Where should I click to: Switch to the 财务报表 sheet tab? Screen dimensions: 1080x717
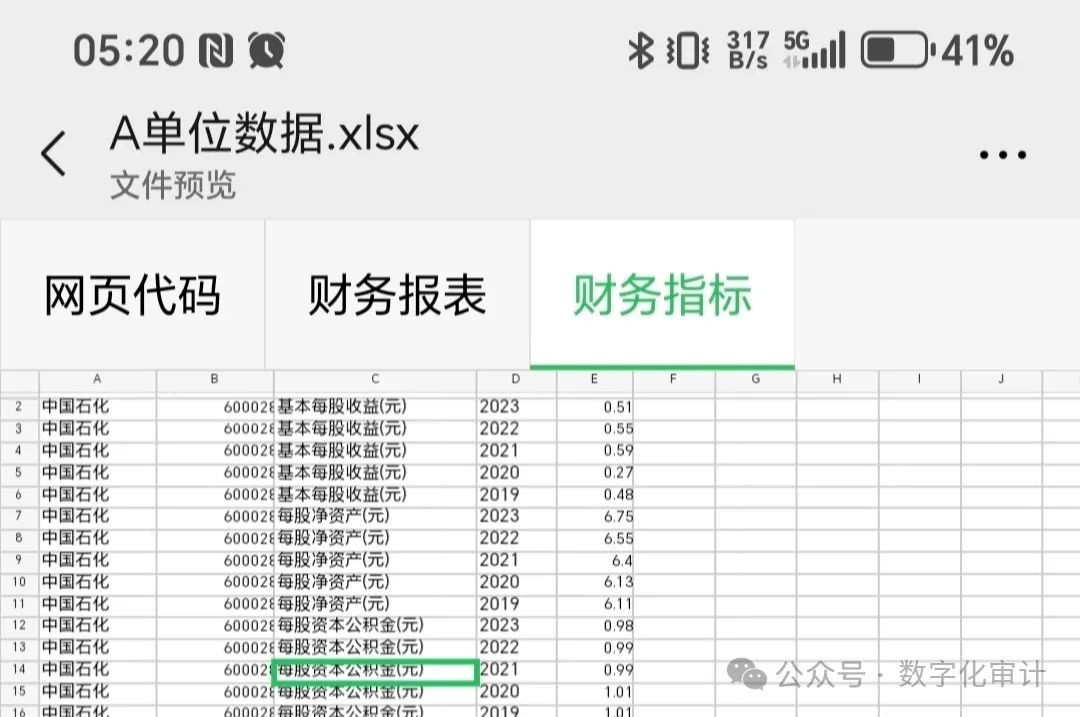tap(397, 295)
